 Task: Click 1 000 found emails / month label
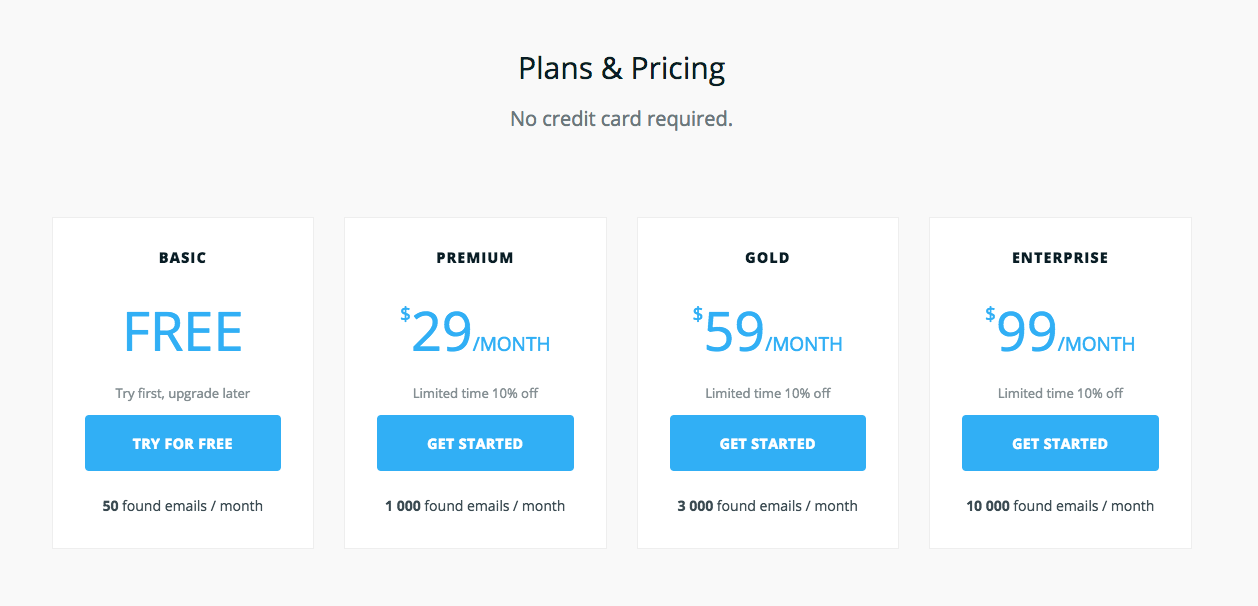pos(475,505)
